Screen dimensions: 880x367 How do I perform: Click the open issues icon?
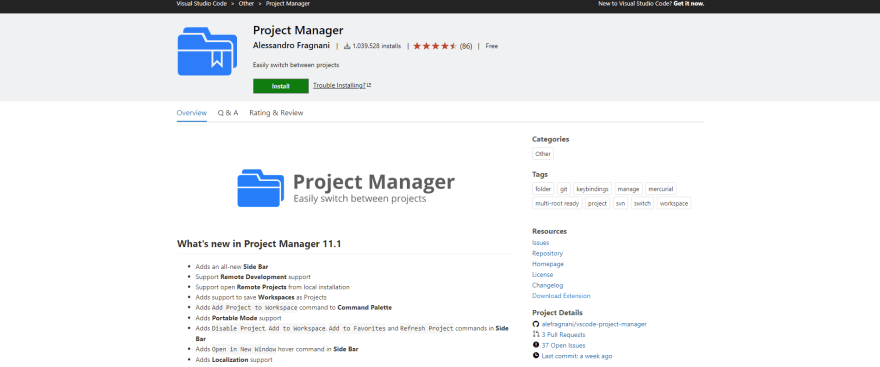[536, 345]
